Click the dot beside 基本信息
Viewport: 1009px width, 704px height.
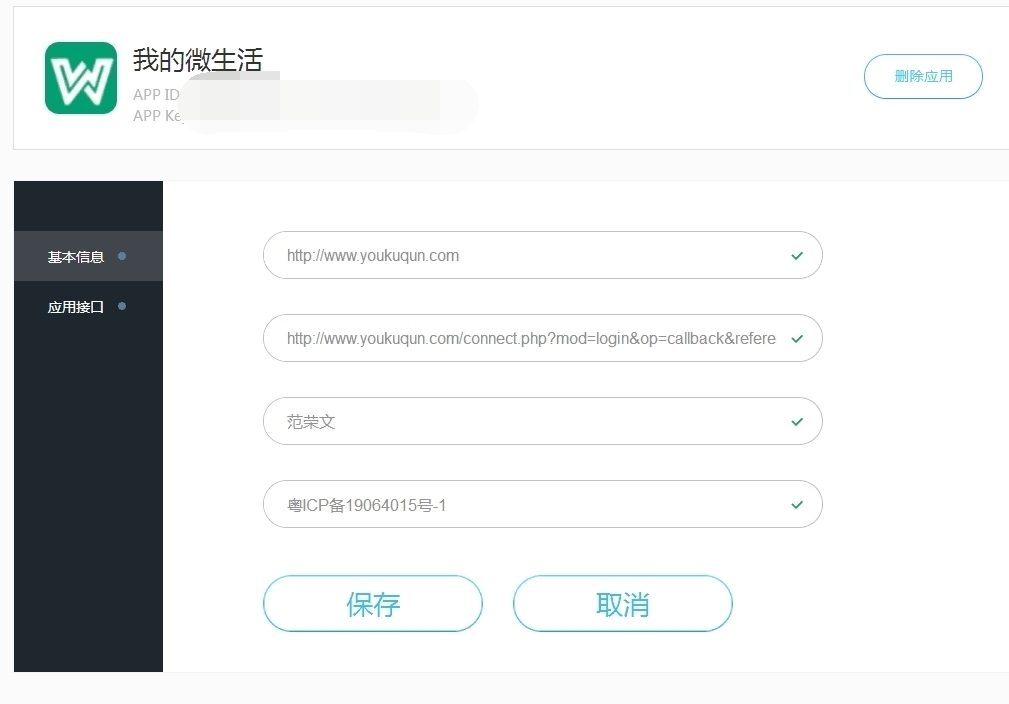click(122, 256)
